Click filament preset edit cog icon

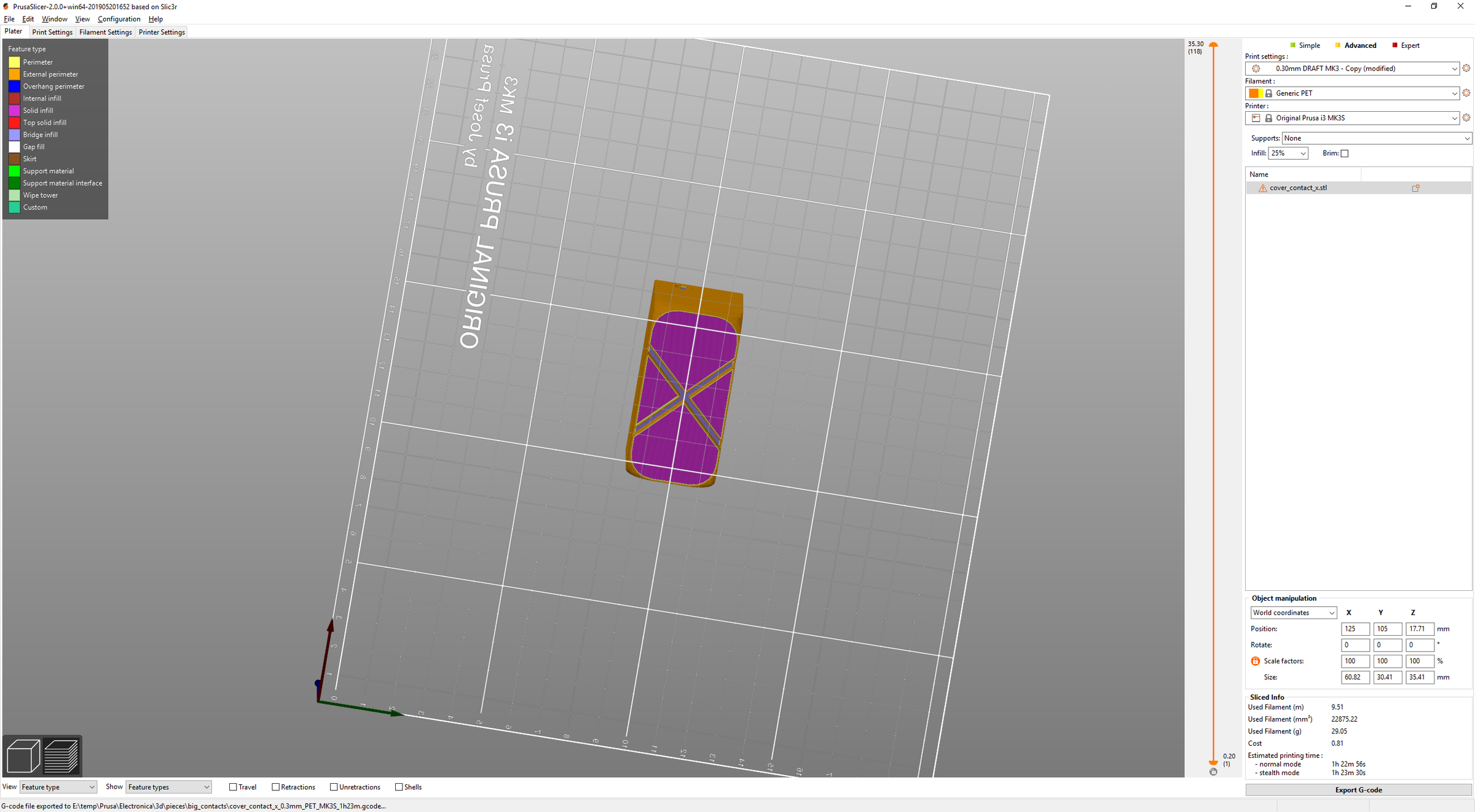pos(1466,93)
